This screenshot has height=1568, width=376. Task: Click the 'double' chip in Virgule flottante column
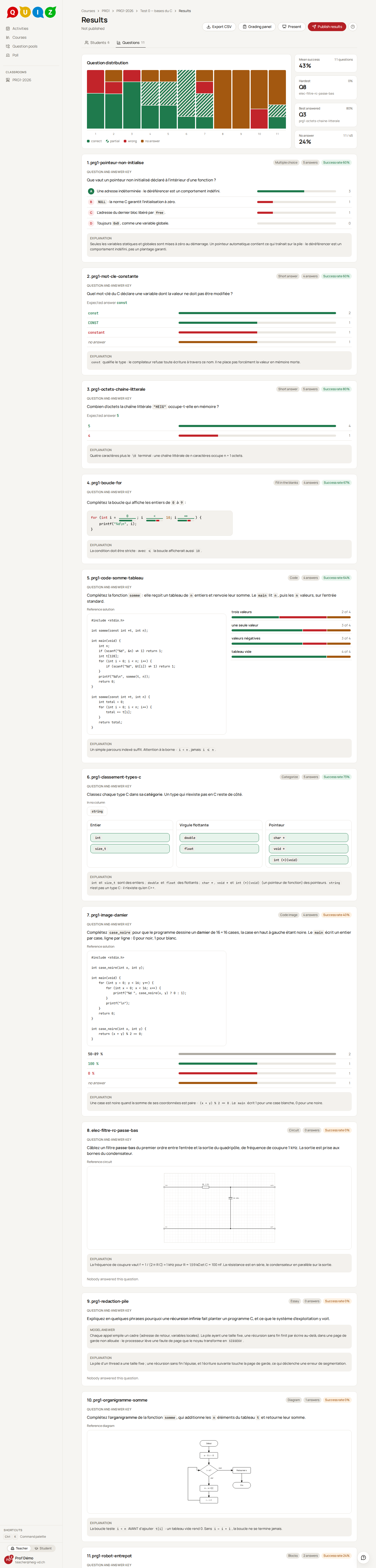pos(219,838)
